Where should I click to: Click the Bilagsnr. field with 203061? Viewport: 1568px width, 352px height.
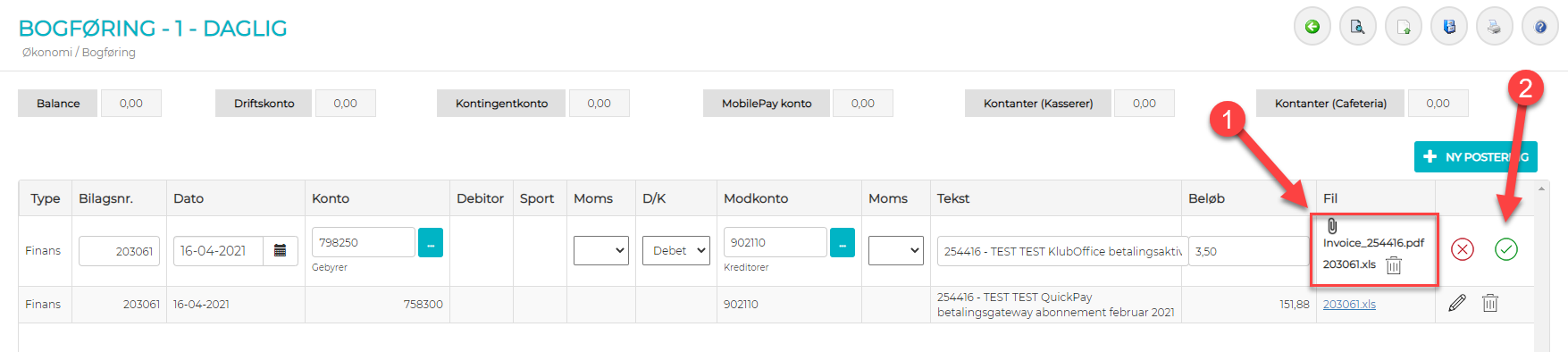tap(120, 251)
